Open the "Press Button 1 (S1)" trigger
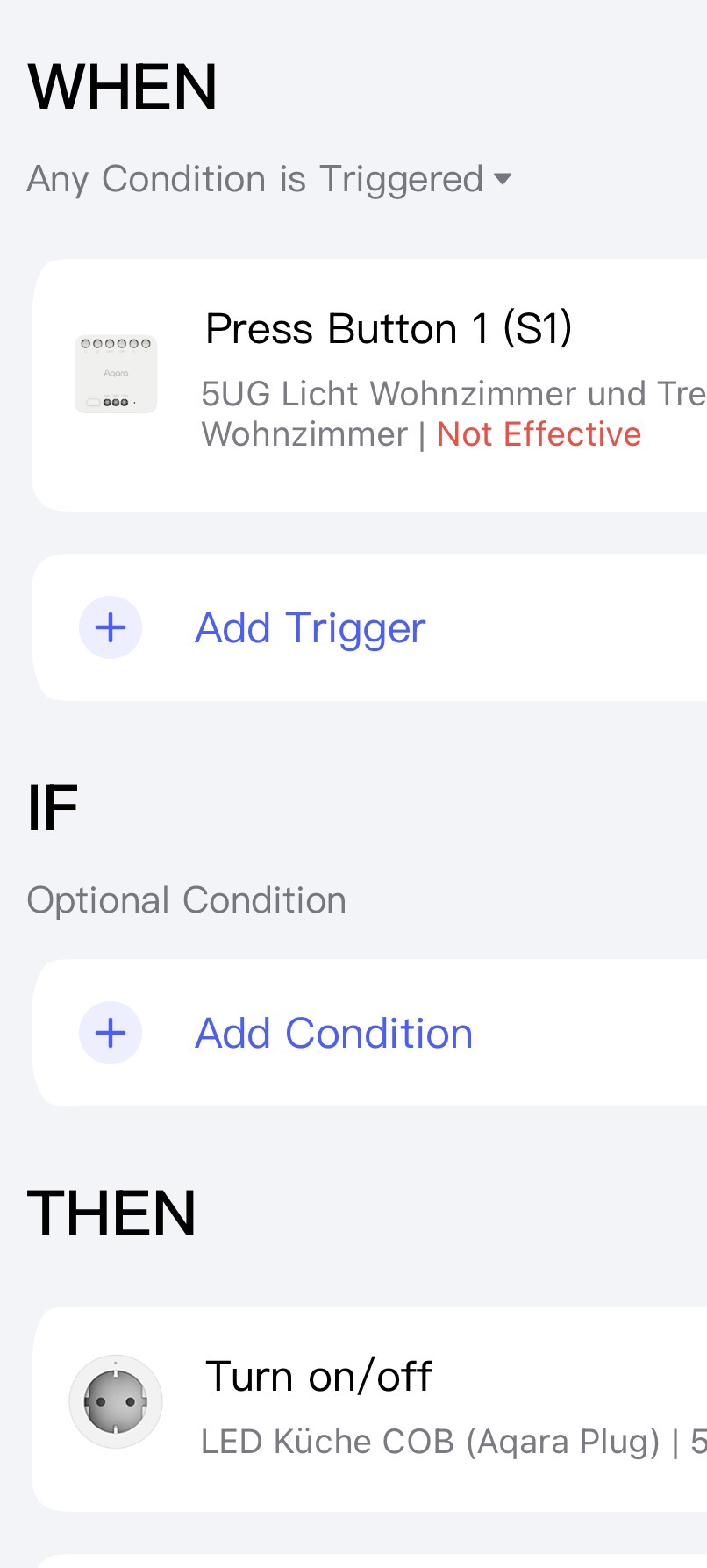707x1568 pixels. [x=388, y=329]
